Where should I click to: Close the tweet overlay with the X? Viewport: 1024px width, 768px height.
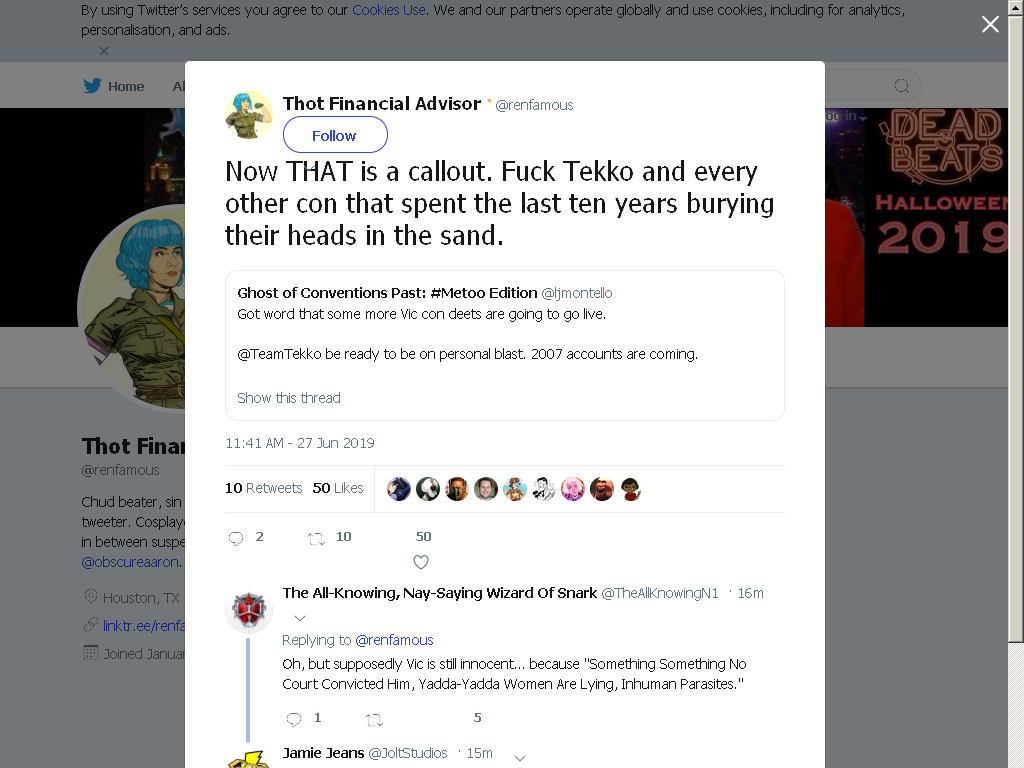tap(990, 24)
